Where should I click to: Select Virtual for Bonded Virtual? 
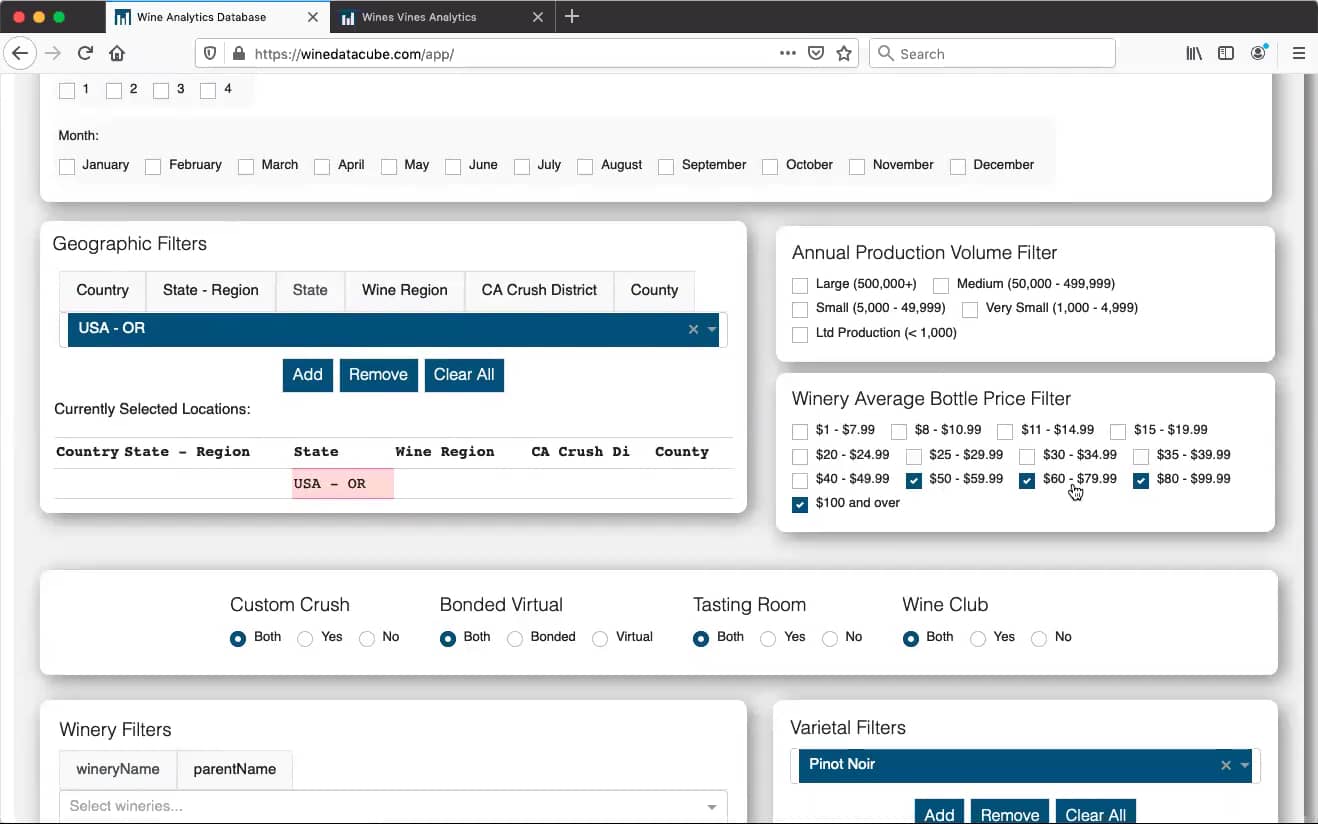click(x=600, y=638)
